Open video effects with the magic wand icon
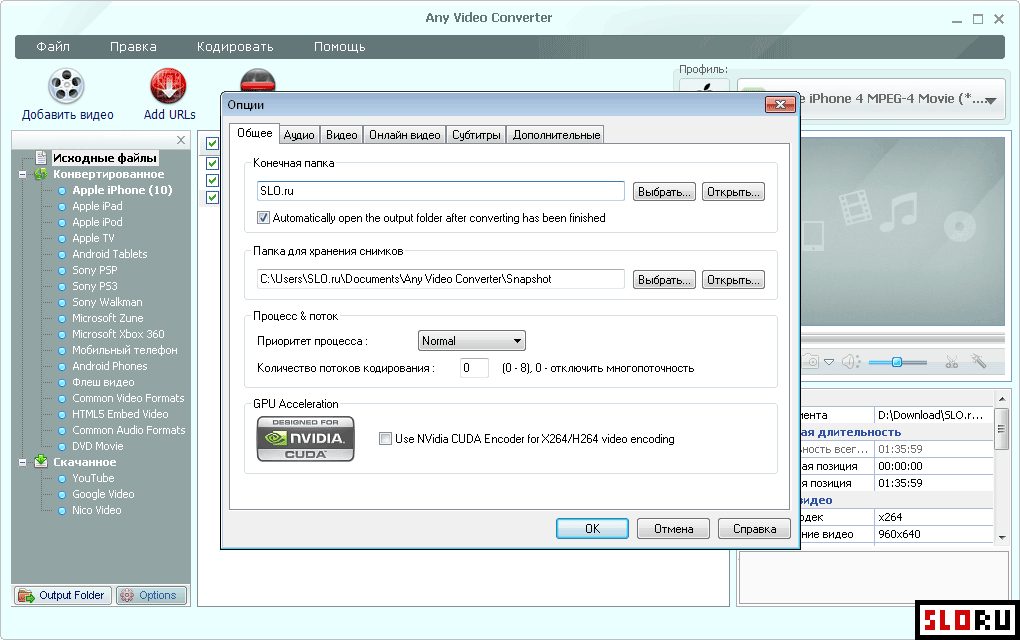1020x640 pixels. [x=978, y=360]
